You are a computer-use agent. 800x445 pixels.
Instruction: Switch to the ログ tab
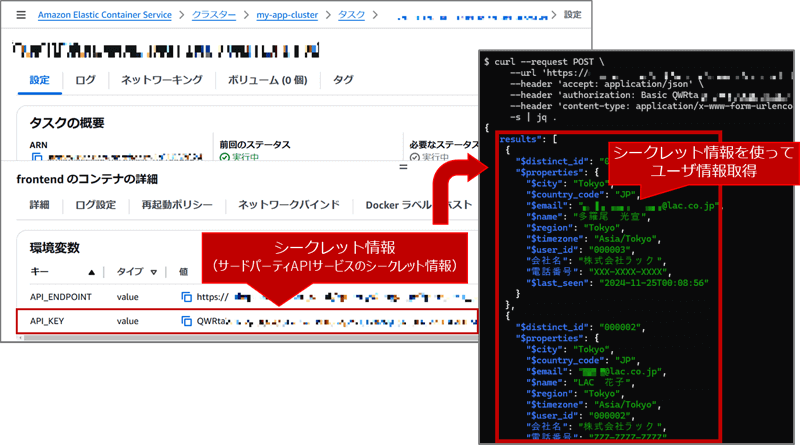pos(85,80)
